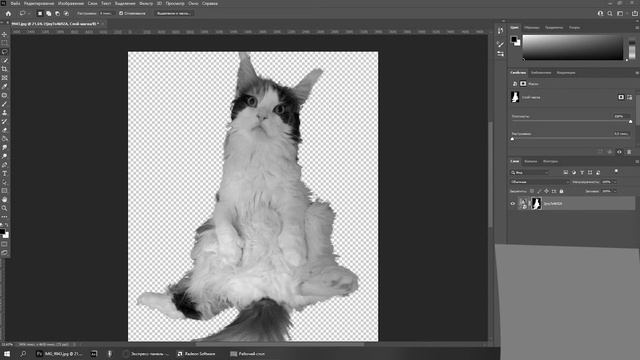
Task: Choose the New selection mode icon
Action: tap(40, 13)
